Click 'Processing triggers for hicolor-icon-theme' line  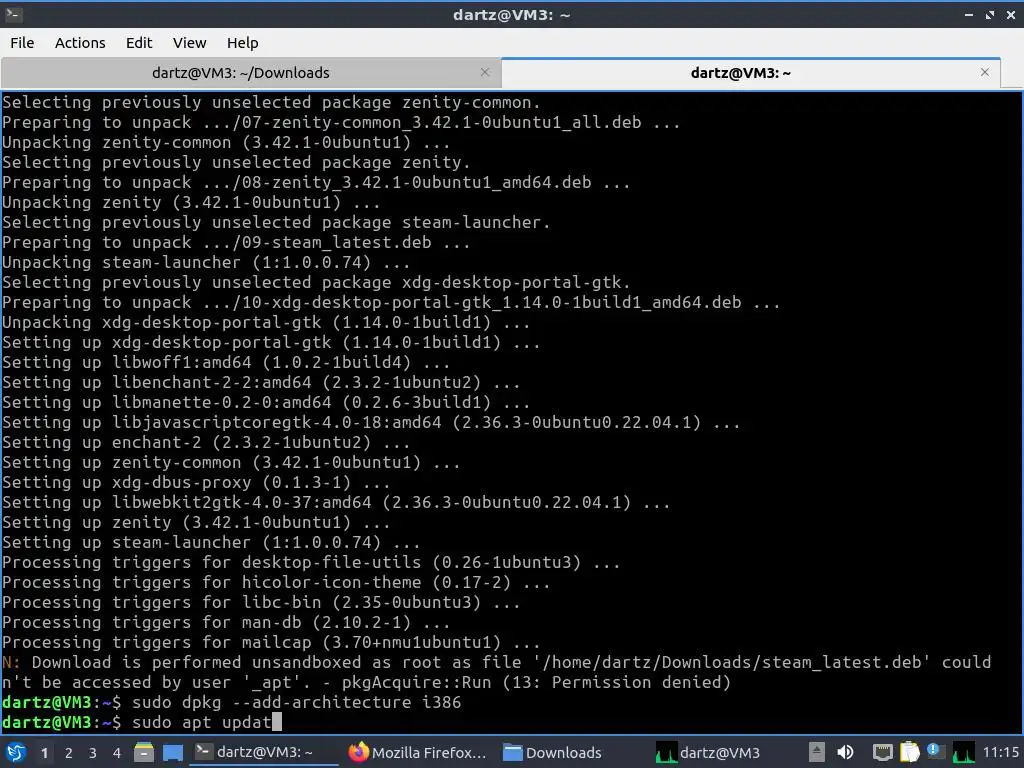pos(276,582)
